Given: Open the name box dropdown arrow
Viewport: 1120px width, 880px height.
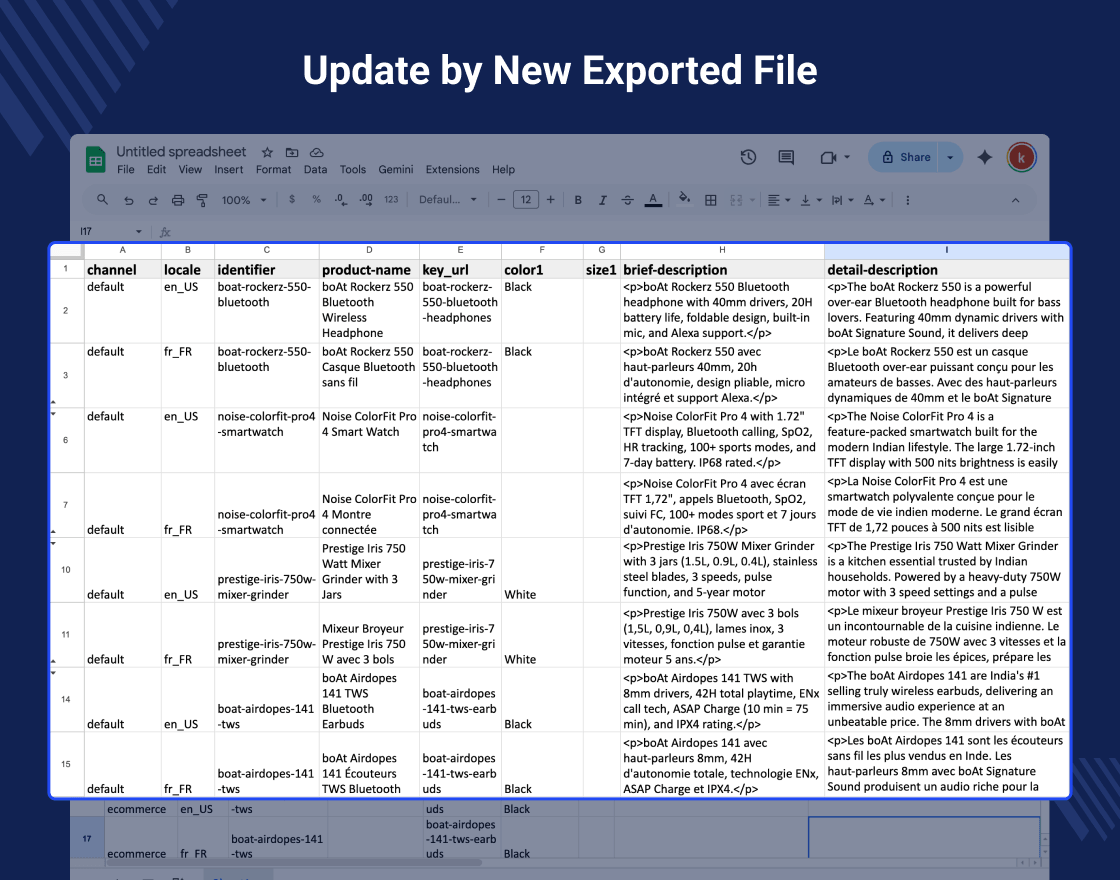Looking at the screenshot, I should click(139, 231).
